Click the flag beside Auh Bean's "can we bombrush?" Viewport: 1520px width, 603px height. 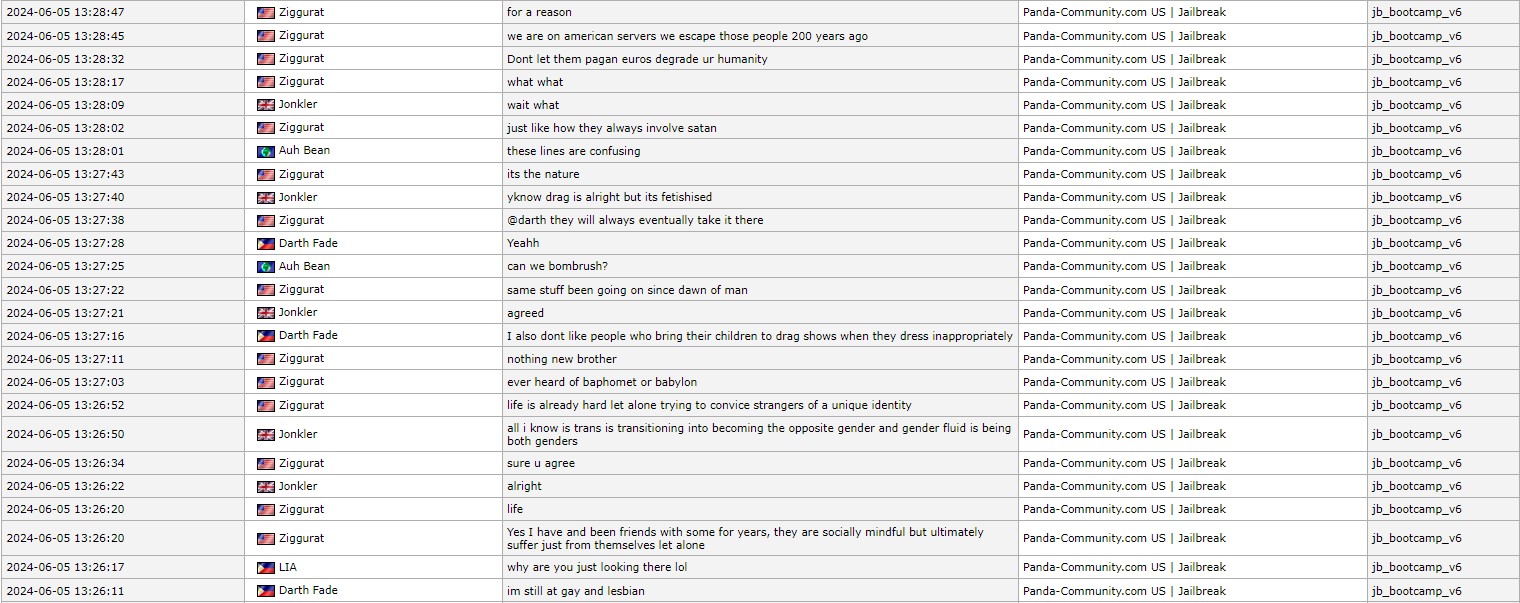coord(265,267)
